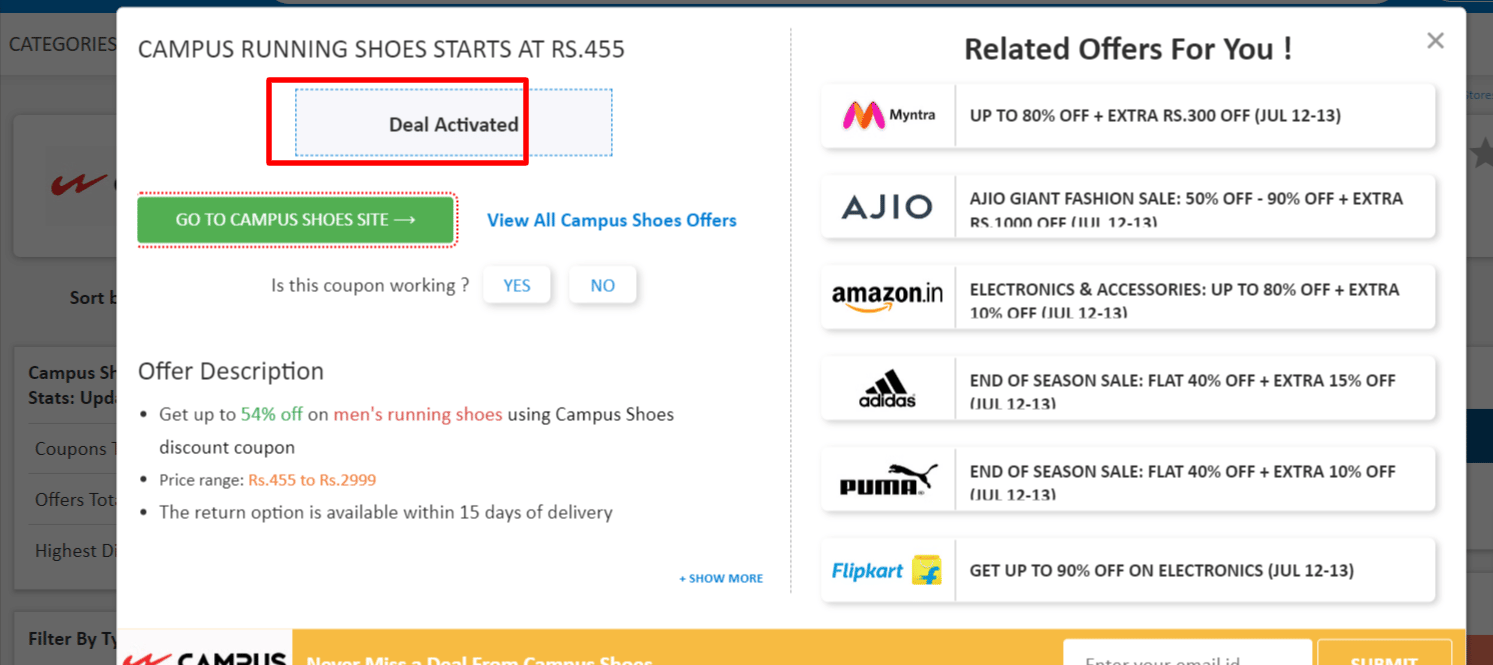This screenshot has height=665, width=1493.
Task: Click the Myntra logo icon
Action: 888,116
